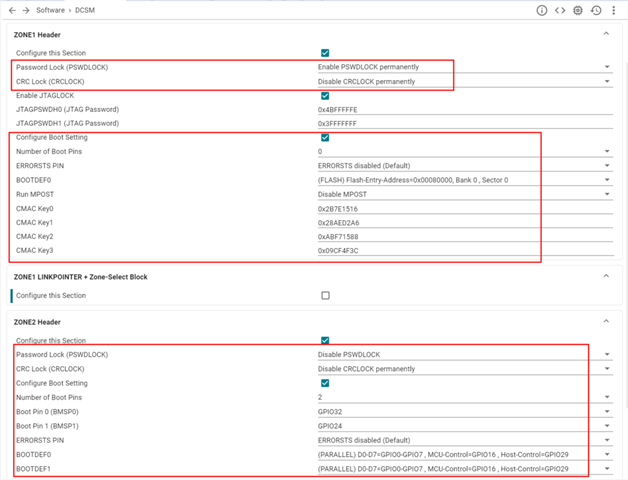Click the back navigation arrow
Viewport: 628px width, 480px height.
(x=8, y=10)
